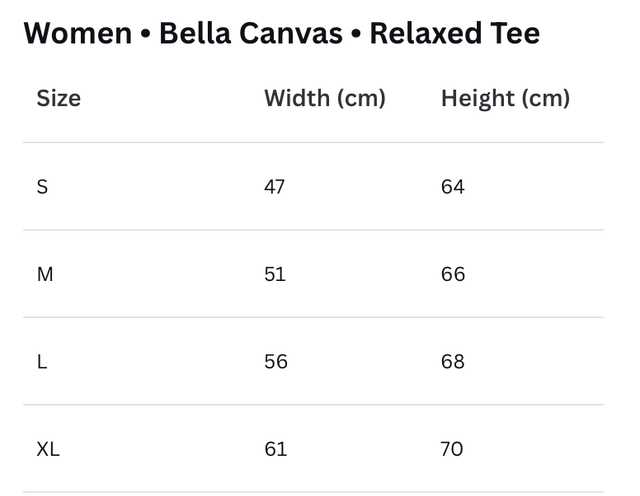Choose the width value 61

tap(276, 449)
